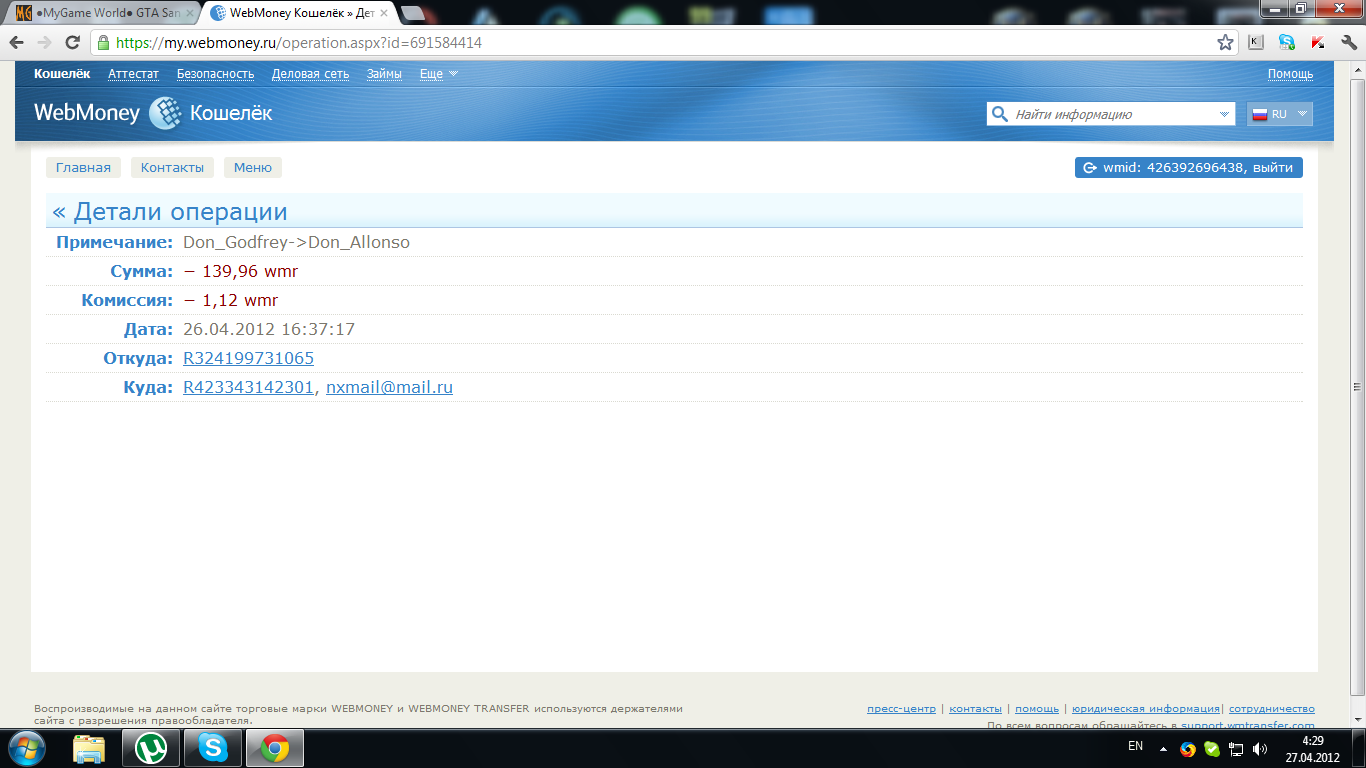Click the Chrome taskbar icon
Screen dimensions: 1366x768
tap(274, 748)
